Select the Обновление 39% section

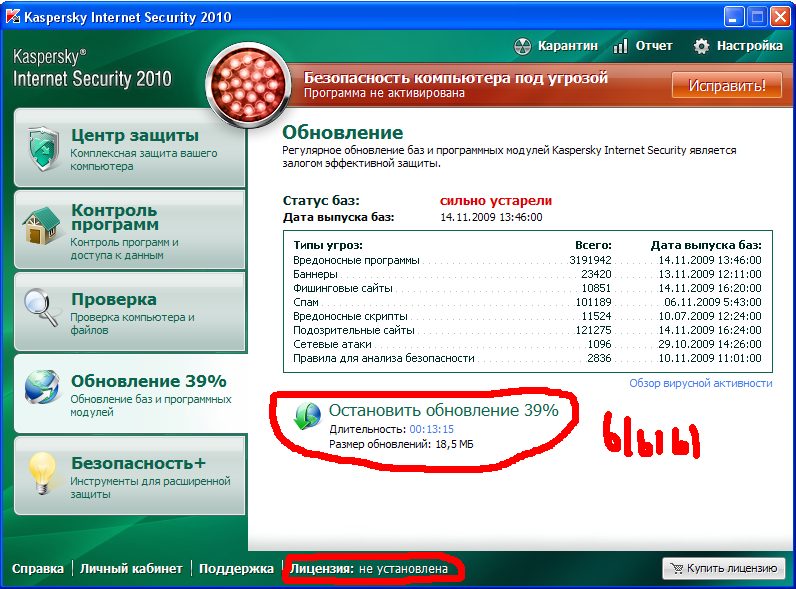coord(129,394)
